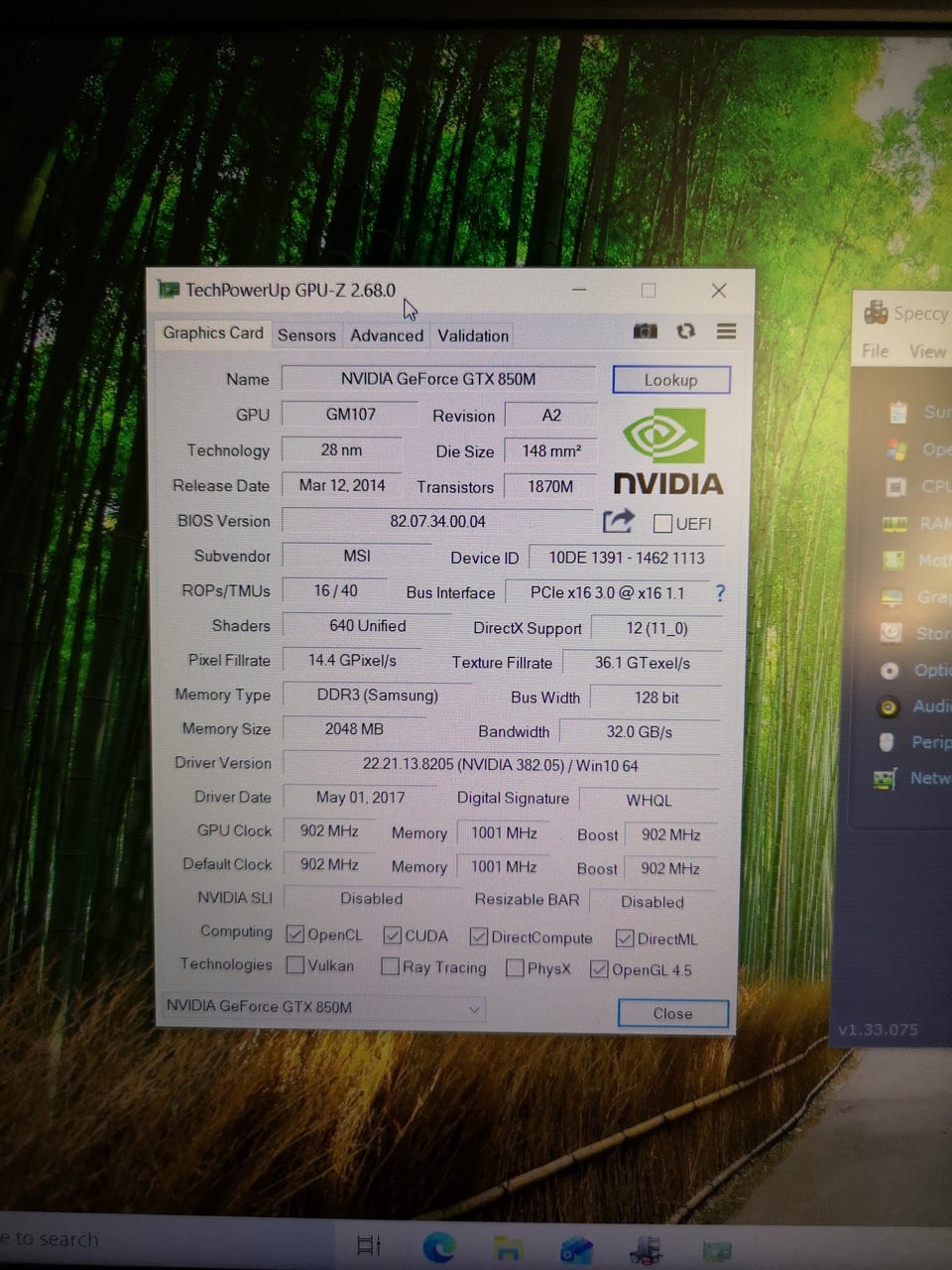Open Microsoft Edge from the taskbar
The height and width of the screenshot is (1270, 952).
tap(439, 1246)
